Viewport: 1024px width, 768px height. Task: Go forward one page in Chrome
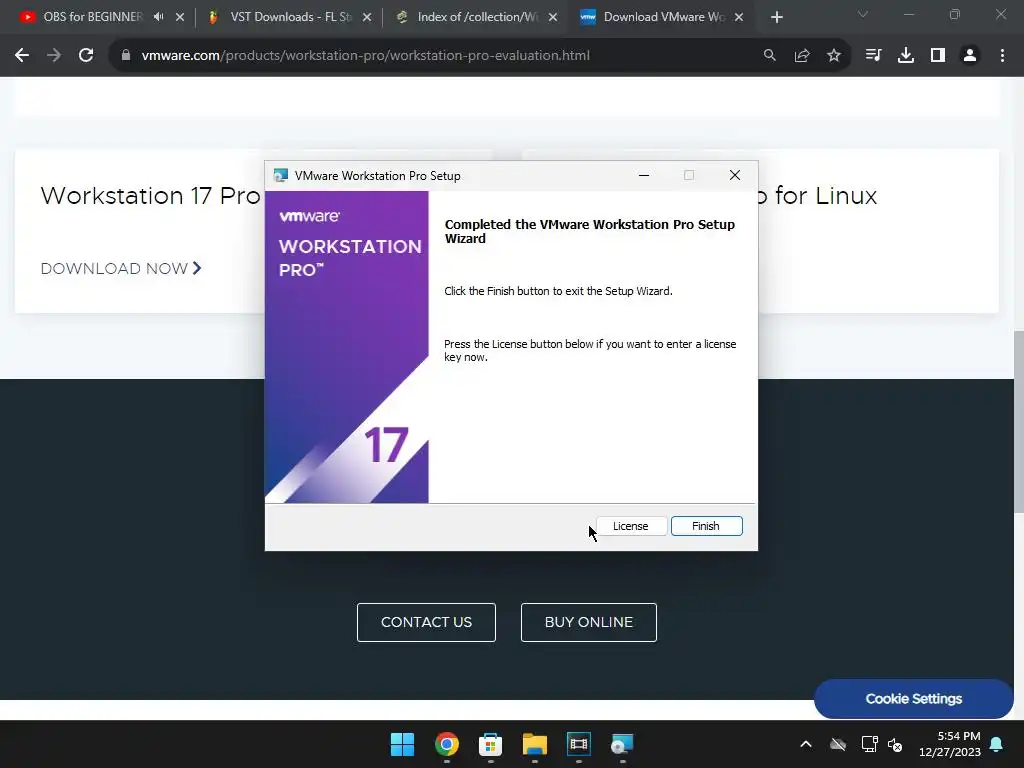point(54,56)
